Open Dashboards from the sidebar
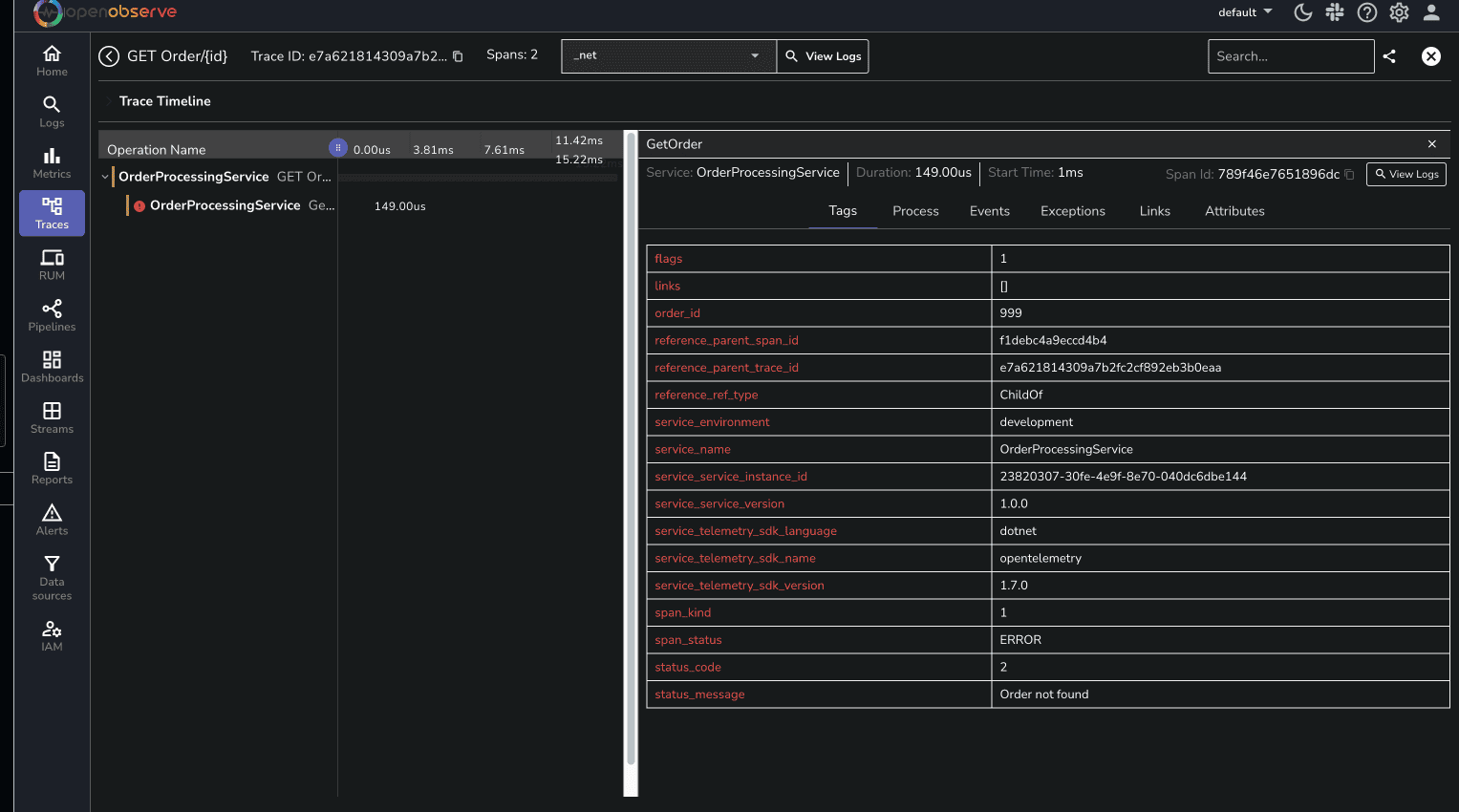The height and width of the screenshot is (812, 1459). pyautogui.click(x=52, y=366)
